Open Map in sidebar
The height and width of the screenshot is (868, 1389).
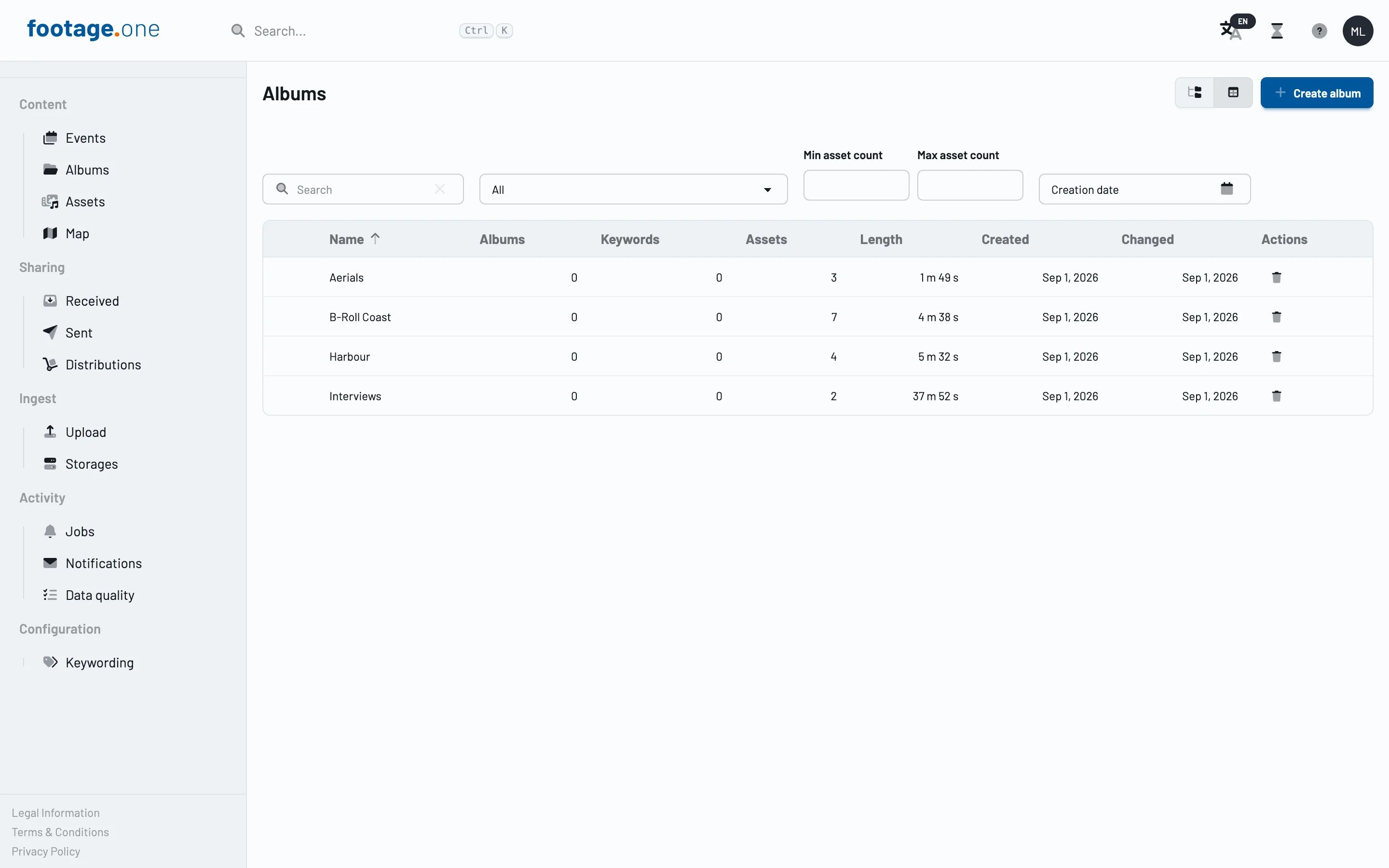[77, 234]
